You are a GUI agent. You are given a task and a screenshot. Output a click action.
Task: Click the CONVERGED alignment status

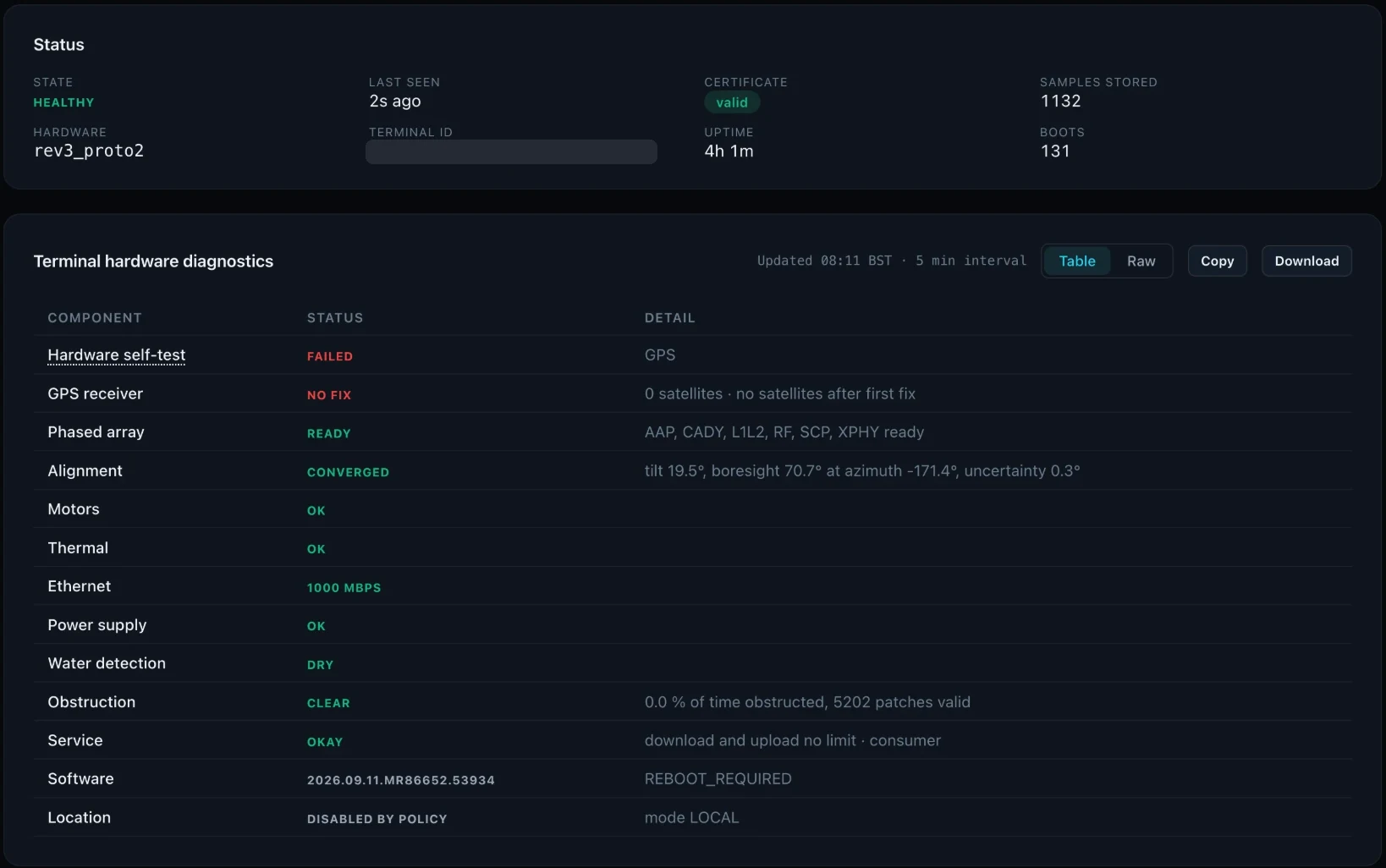tap(348, 472)
